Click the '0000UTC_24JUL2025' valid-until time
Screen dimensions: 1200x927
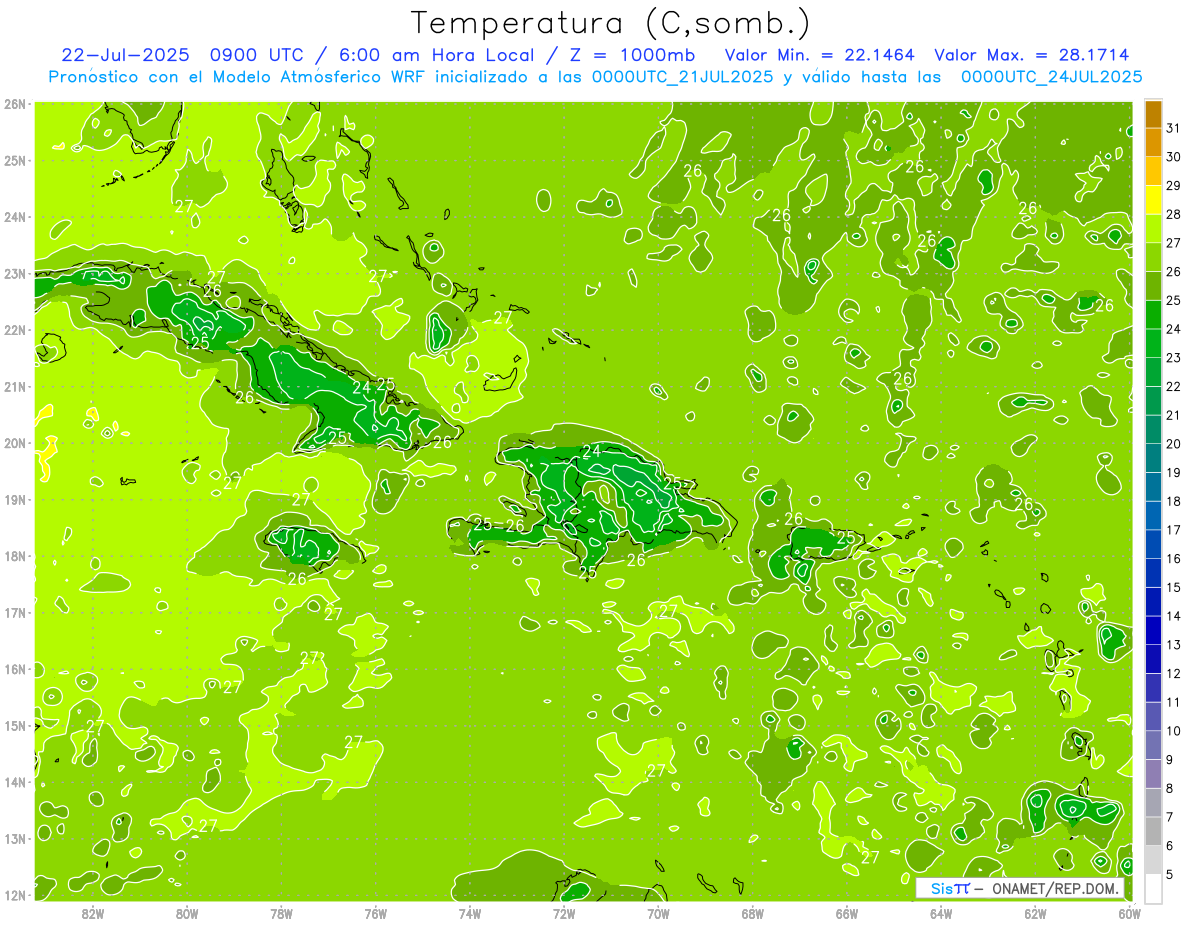(1052, 77)
